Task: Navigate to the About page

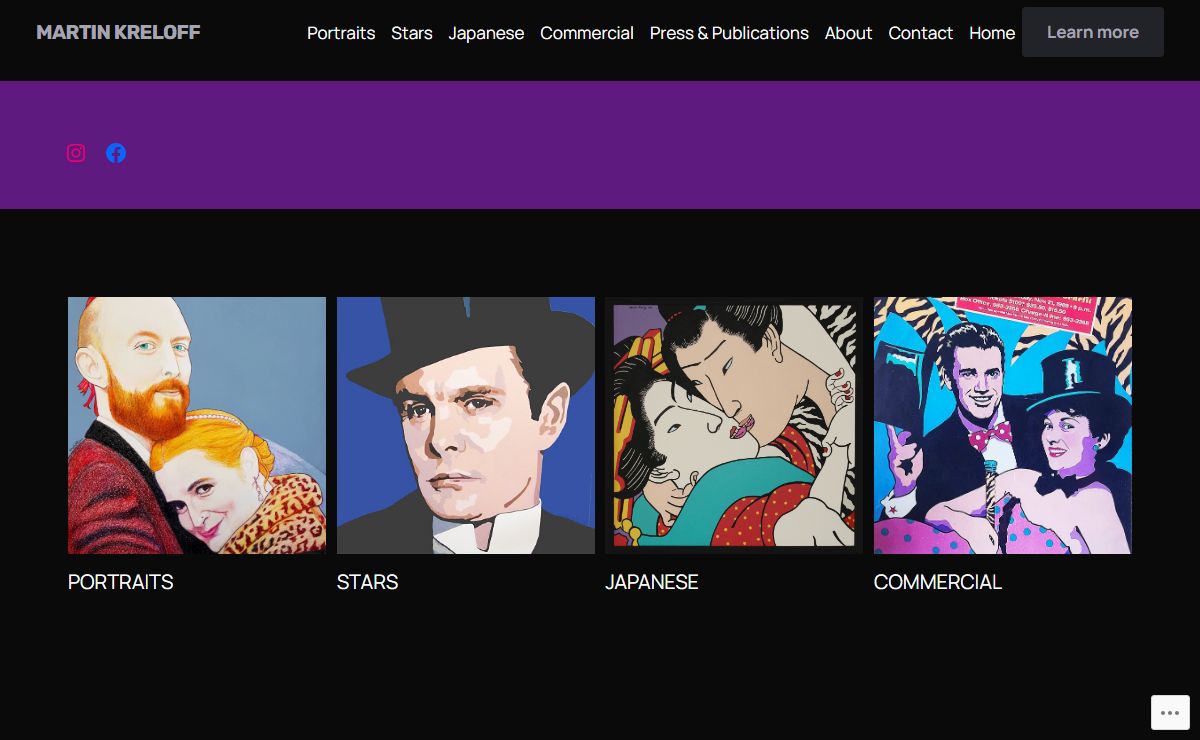Action: tap(848, 33)
